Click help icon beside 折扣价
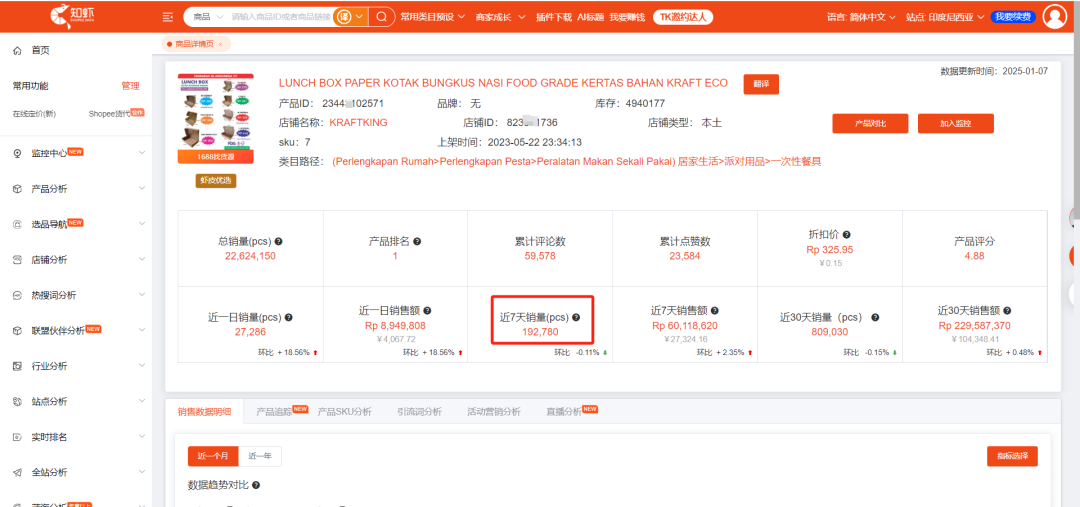Viewport: 1080px width, 507px height. click(846, 235)
